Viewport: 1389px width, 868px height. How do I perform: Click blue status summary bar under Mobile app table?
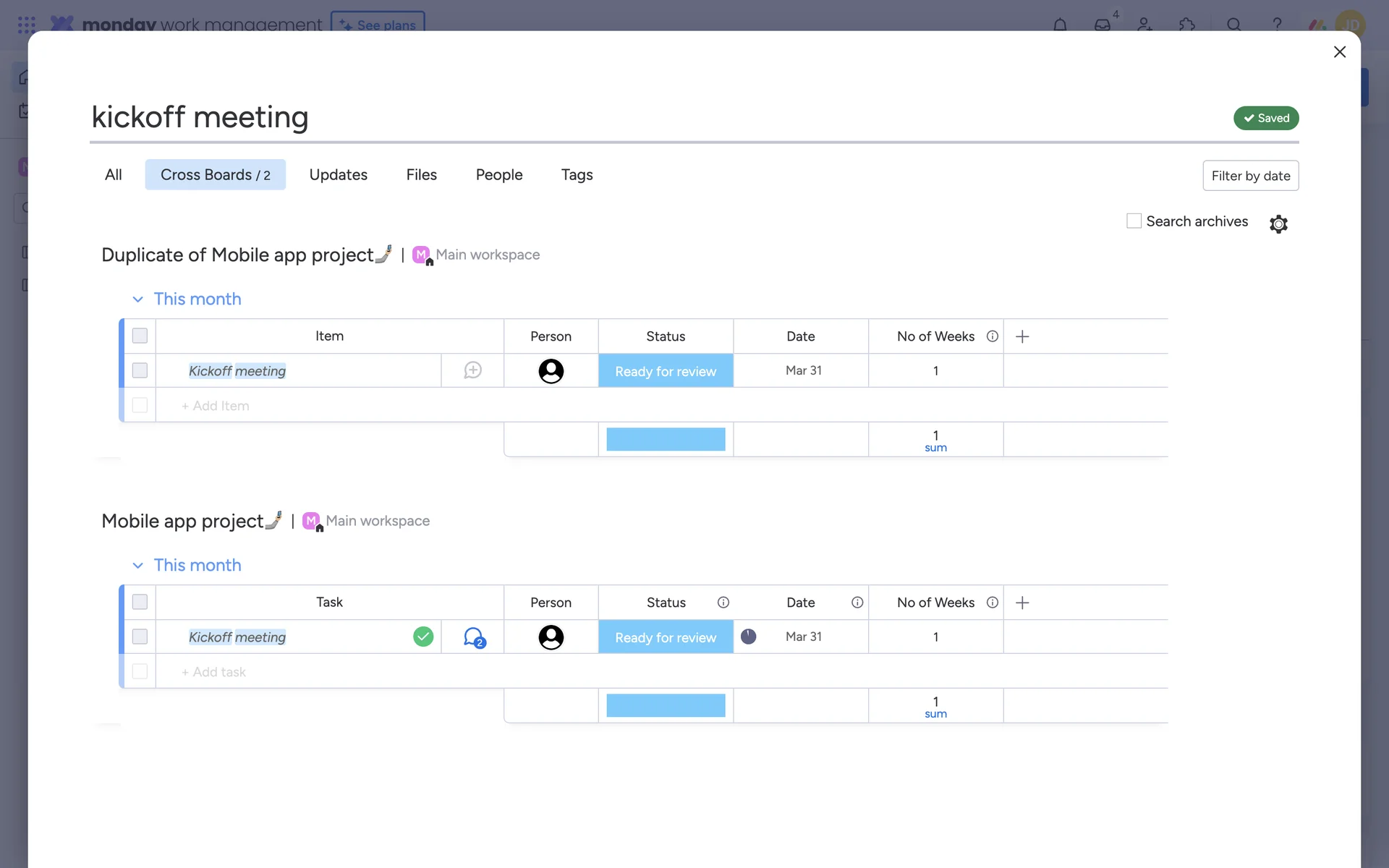click(x=665, y=705)
